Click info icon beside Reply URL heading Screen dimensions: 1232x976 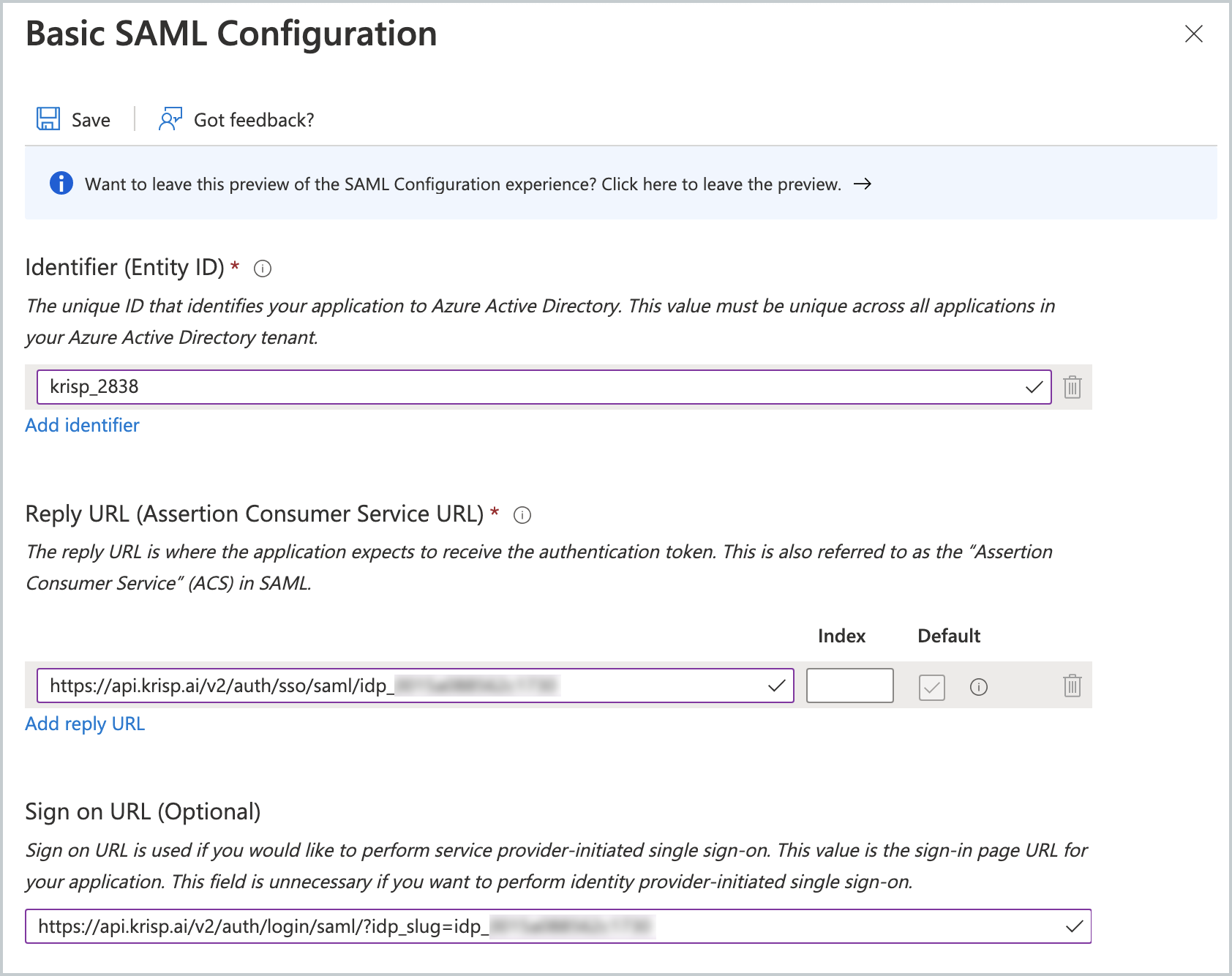[x=522, y=515]
